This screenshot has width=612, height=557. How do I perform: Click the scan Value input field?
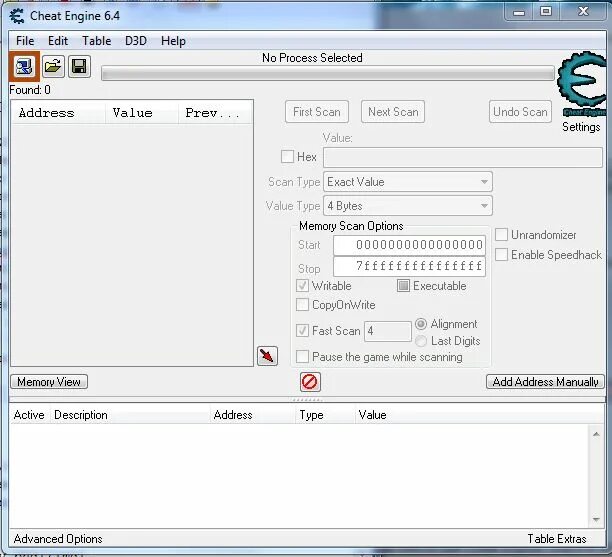463,157
